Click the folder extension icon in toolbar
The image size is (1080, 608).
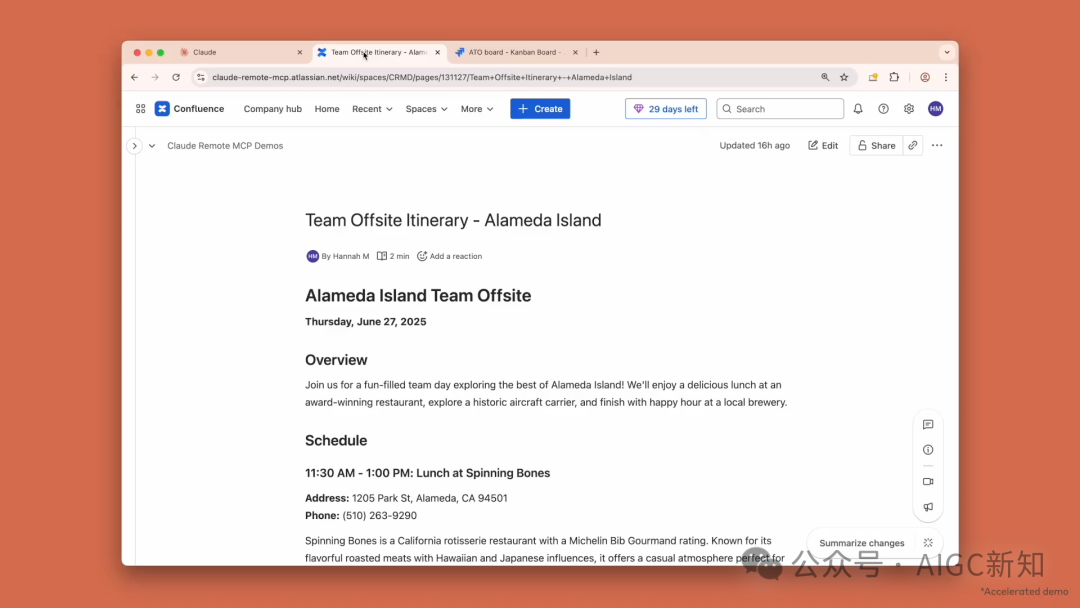pos(873,77)
